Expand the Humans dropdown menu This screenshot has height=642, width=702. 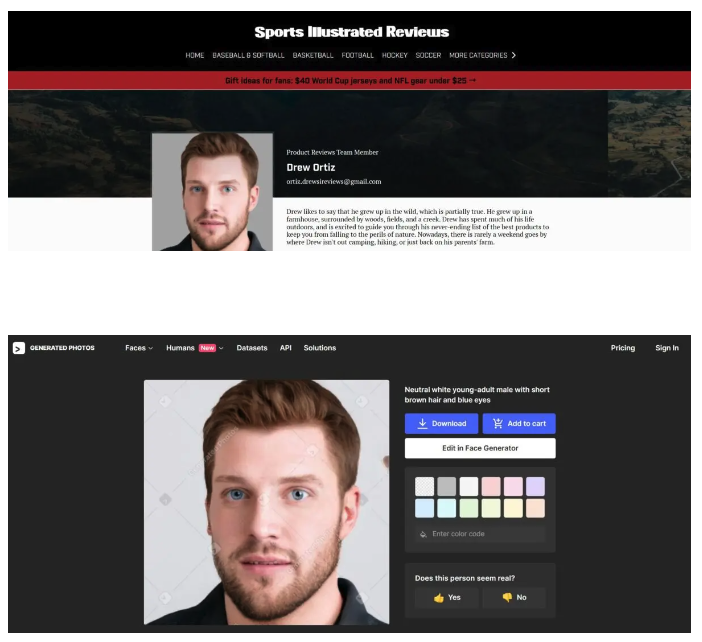click(194, 348)
